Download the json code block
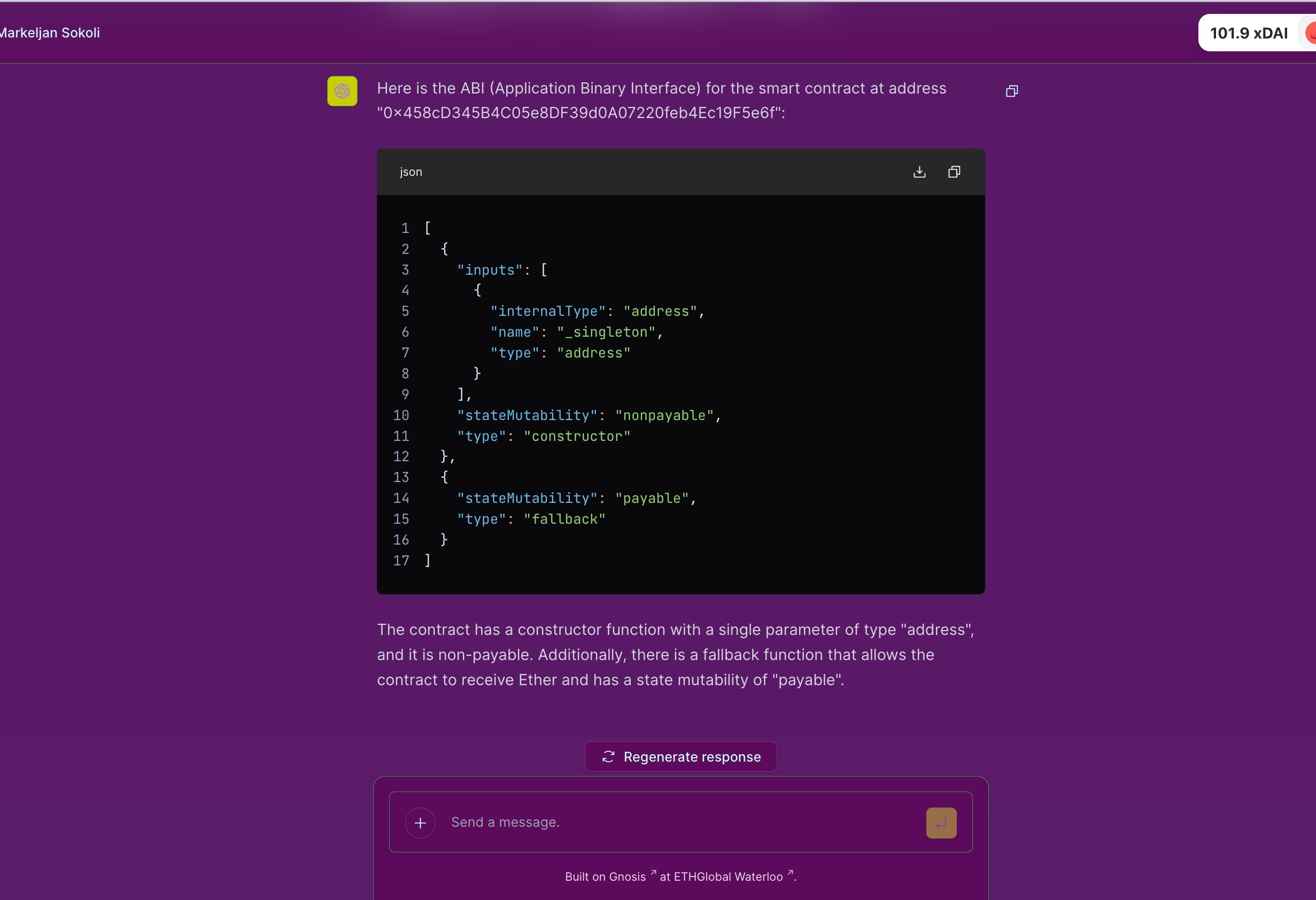This screenshot has width=1316, height=900. (919, 172)
